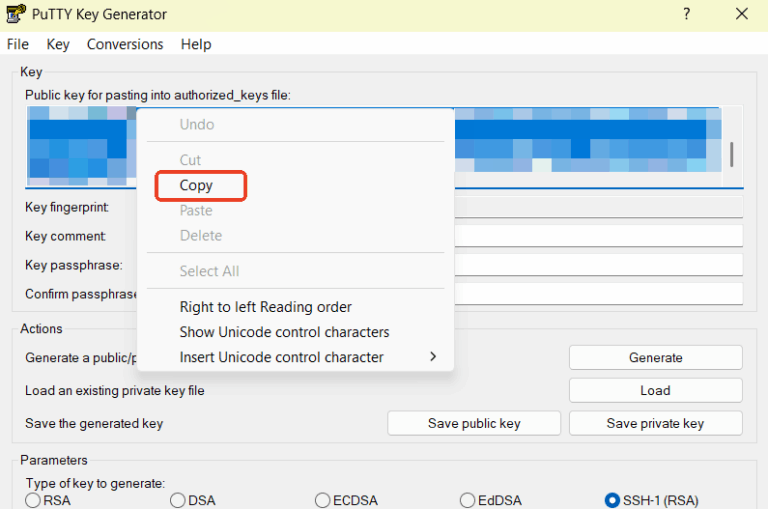Screen dimensions: 768x509
Task: Choose Undo in the context menu
Action: [295, 124]
